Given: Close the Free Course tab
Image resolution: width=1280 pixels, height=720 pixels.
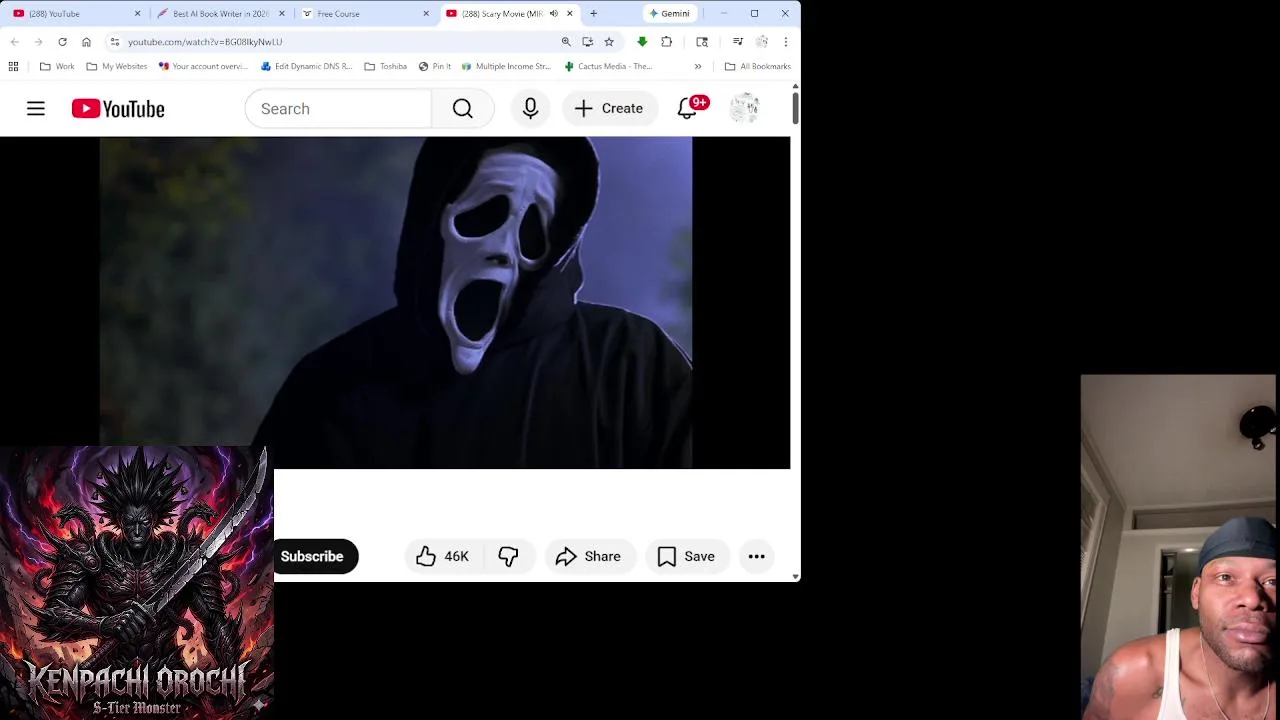Looking at the screenshot, I should click(x=426, y=14).
